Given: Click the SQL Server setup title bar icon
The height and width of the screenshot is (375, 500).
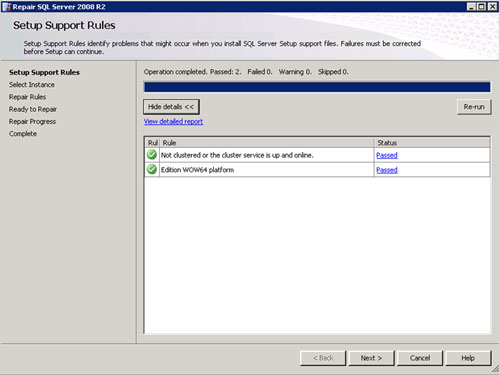Looking at the screenshot, I should click(x=6, y=7).
